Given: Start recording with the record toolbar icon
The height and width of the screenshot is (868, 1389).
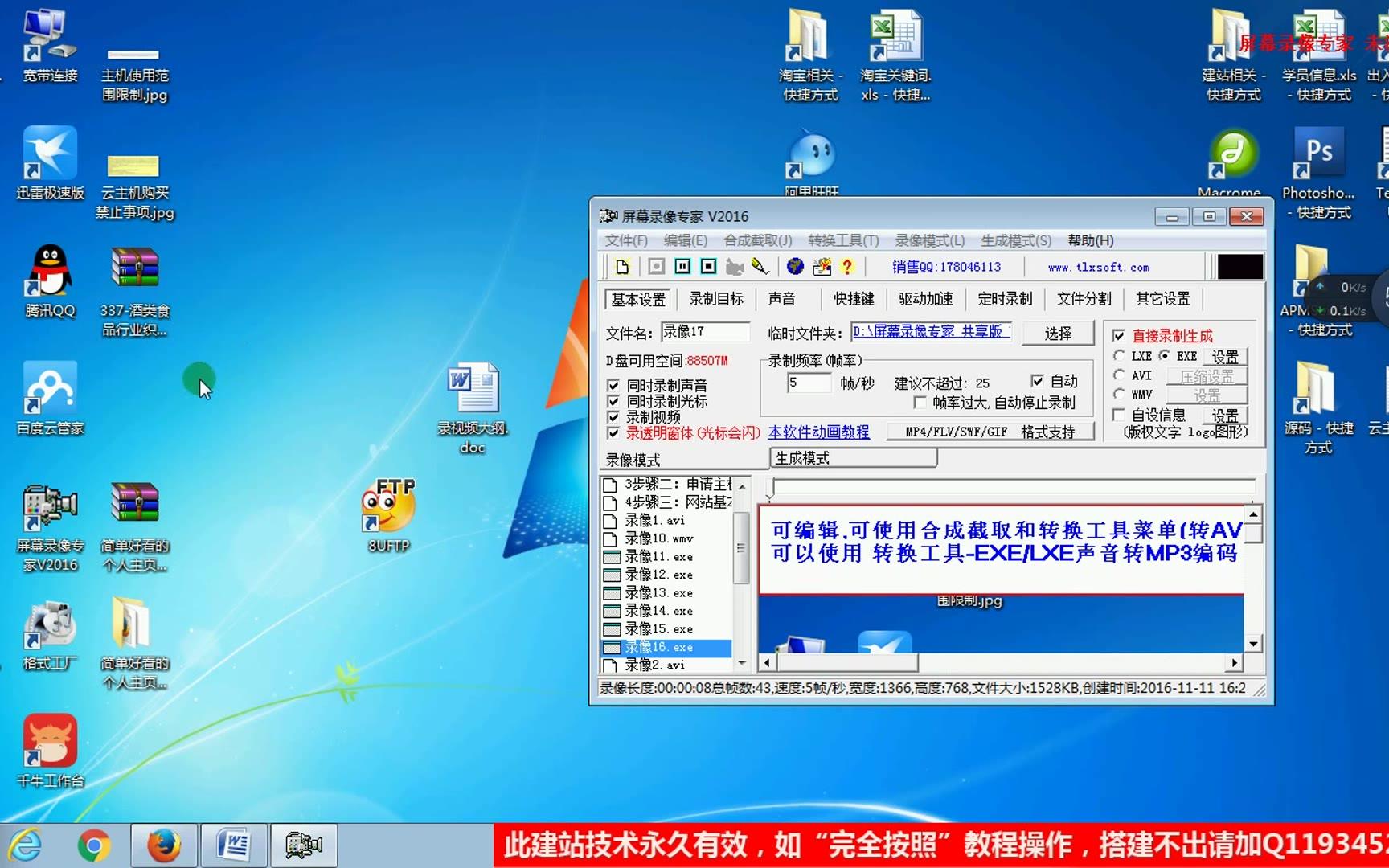Looking at the screenshot, I should 657,267.
